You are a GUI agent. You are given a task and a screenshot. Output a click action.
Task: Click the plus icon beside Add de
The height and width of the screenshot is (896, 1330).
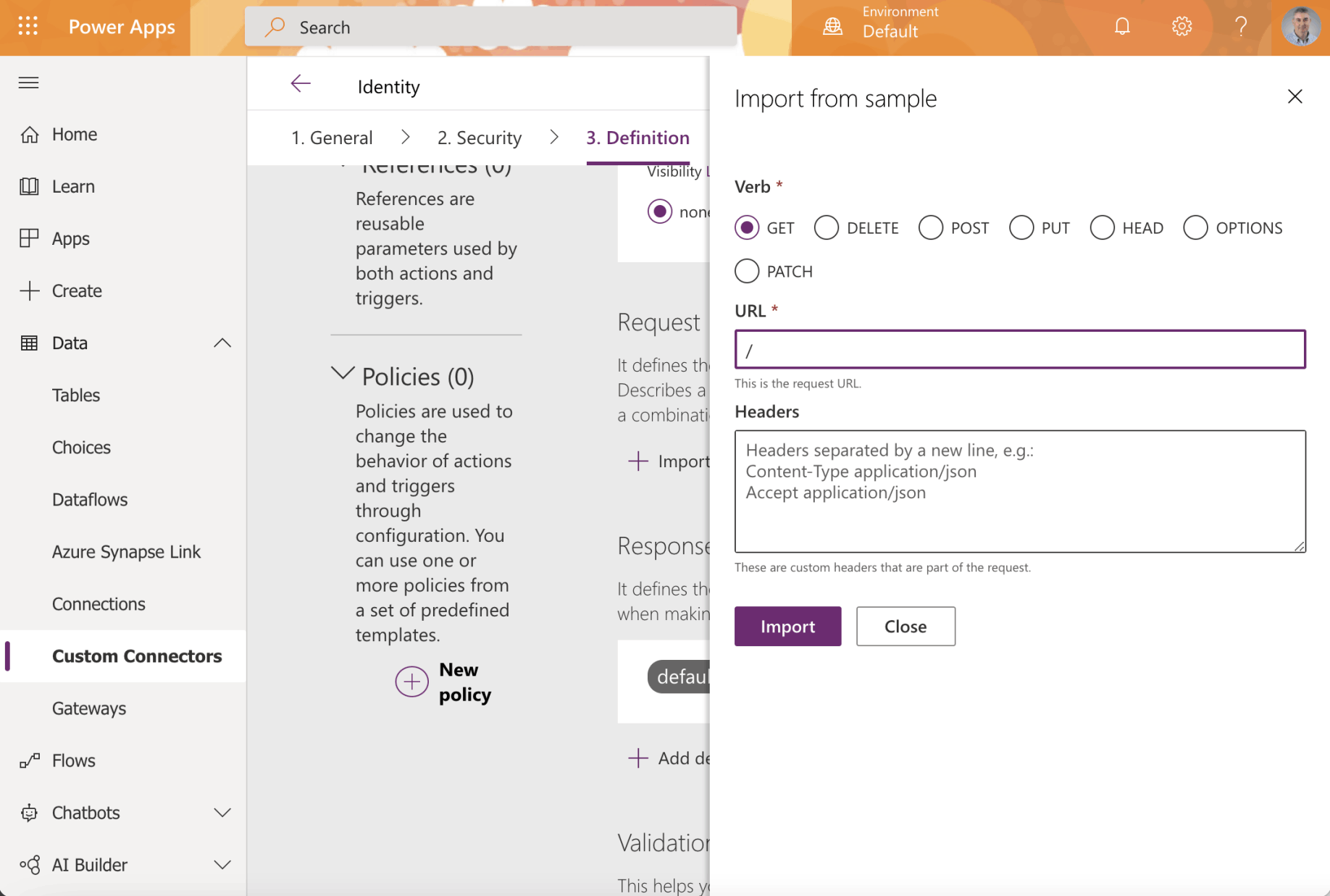(x=638, y=758)
